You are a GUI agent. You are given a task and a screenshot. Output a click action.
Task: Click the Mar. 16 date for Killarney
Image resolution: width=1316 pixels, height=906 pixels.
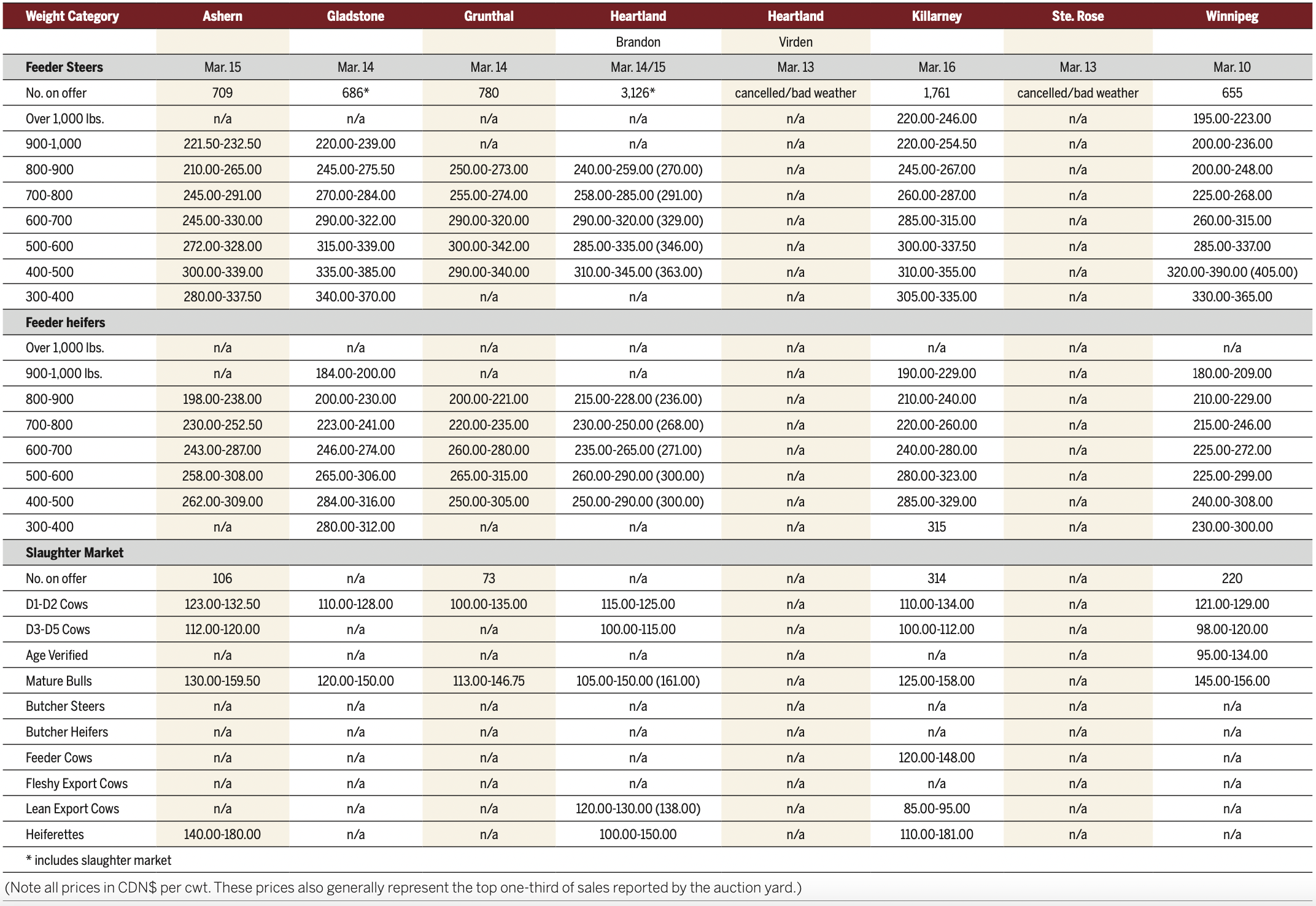[937, 67]
